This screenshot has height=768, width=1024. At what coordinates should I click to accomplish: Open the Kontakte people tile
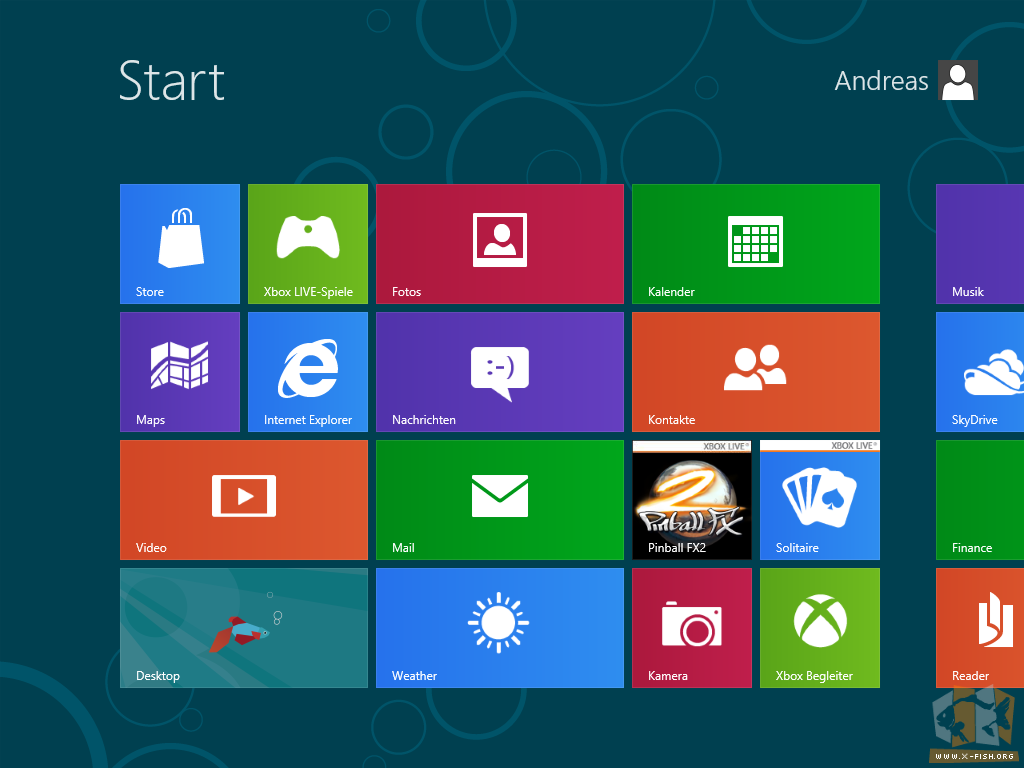pos(756,372)
